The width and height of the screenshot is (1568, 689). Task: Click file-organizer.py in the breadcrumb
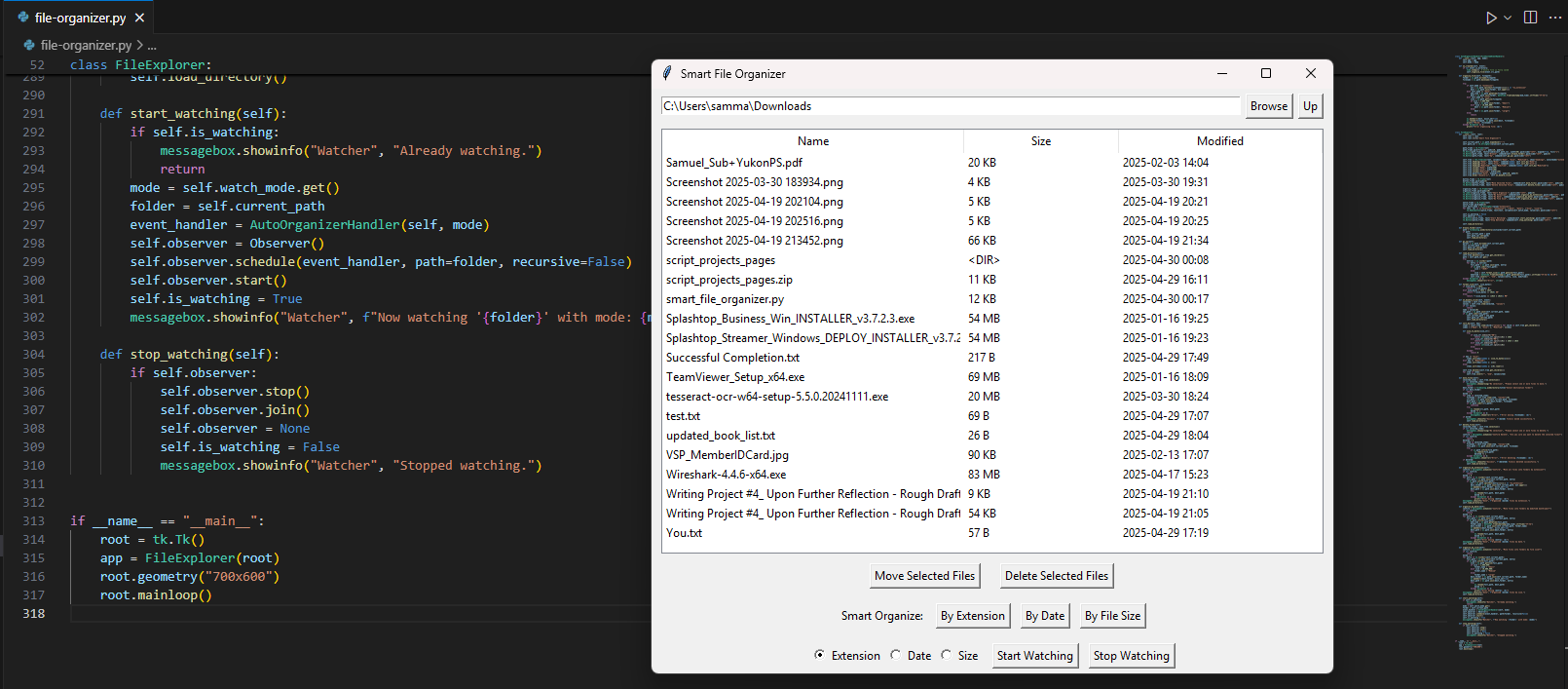pyautogui.click(x=86, y=45)
